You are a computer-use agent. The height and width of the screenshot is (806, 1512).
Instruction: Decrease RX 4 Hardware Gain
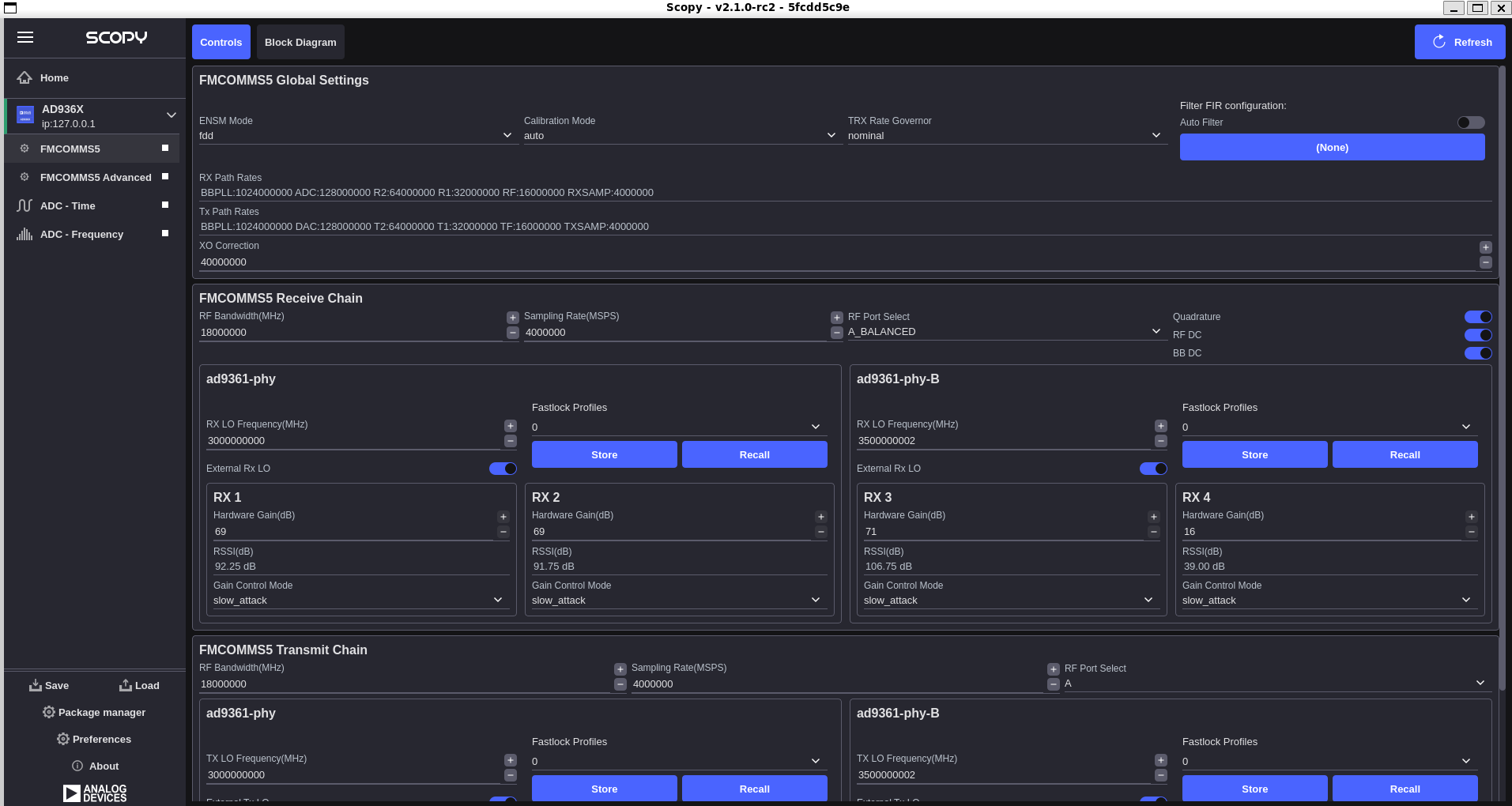(1472, 532)
